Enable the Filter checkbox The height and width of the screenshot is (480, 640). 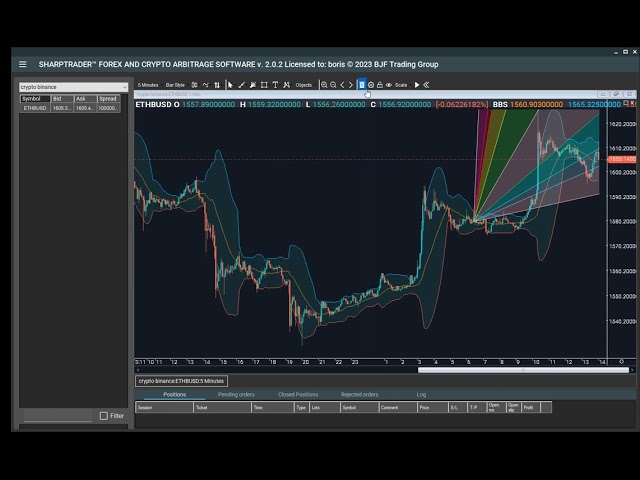pyautogui.click(x=104, y=416)
